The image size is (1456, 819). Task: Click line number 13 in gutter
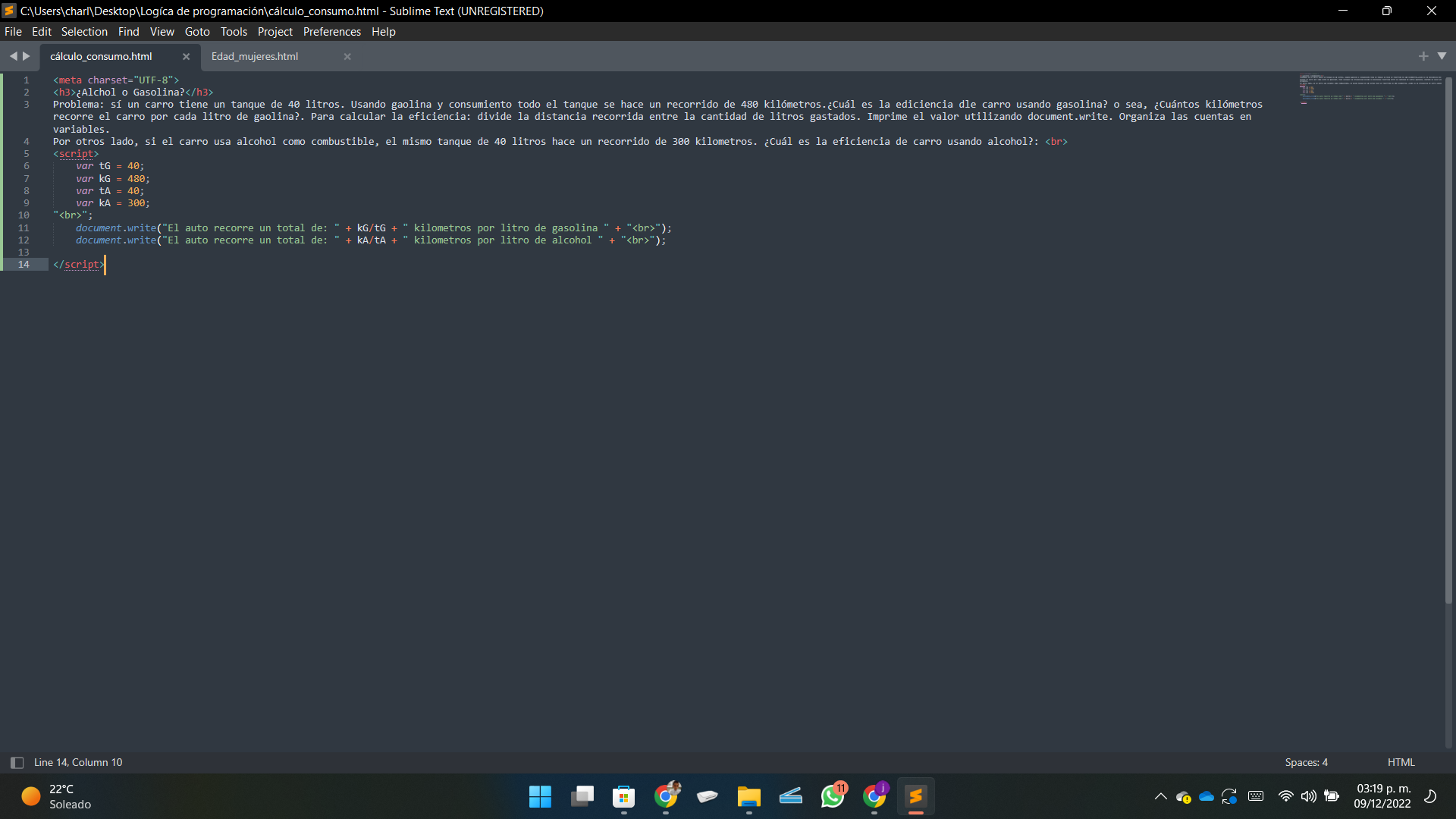(24, 253)
